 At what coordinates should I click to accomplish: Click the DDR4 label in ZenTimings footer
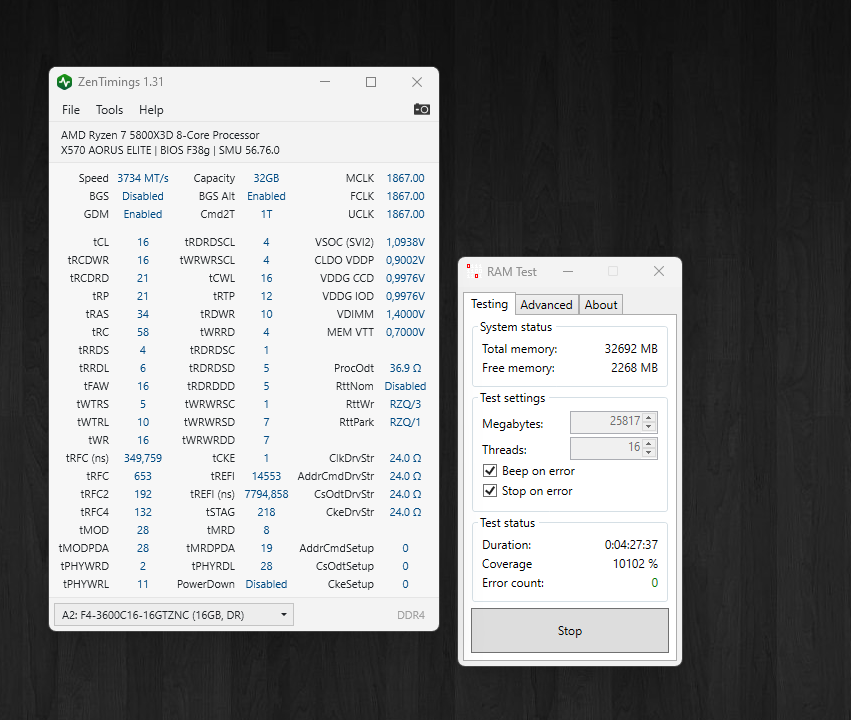click(x=411, y=615)
